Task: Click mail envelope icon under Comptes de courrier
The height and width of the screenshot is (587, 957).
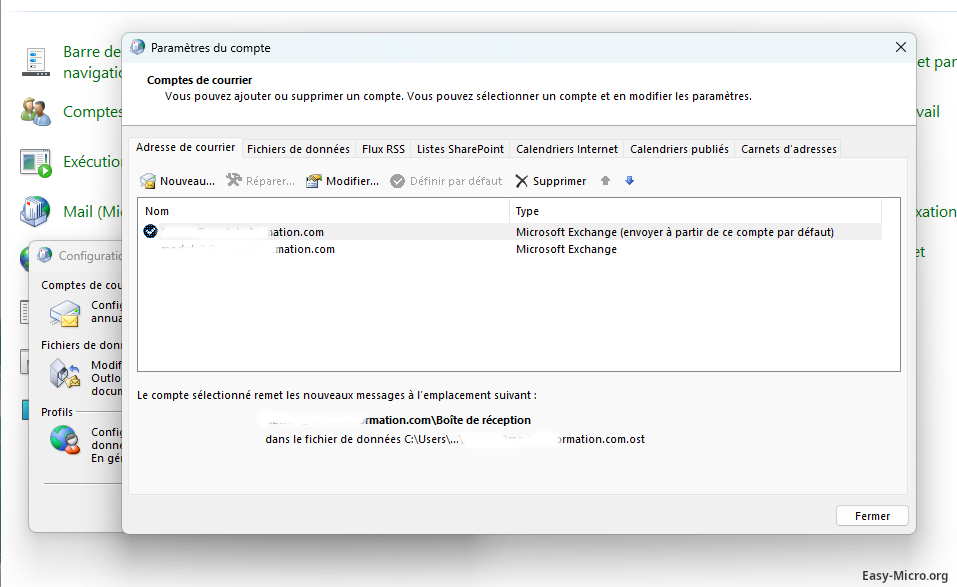Action: pos(65,314)
